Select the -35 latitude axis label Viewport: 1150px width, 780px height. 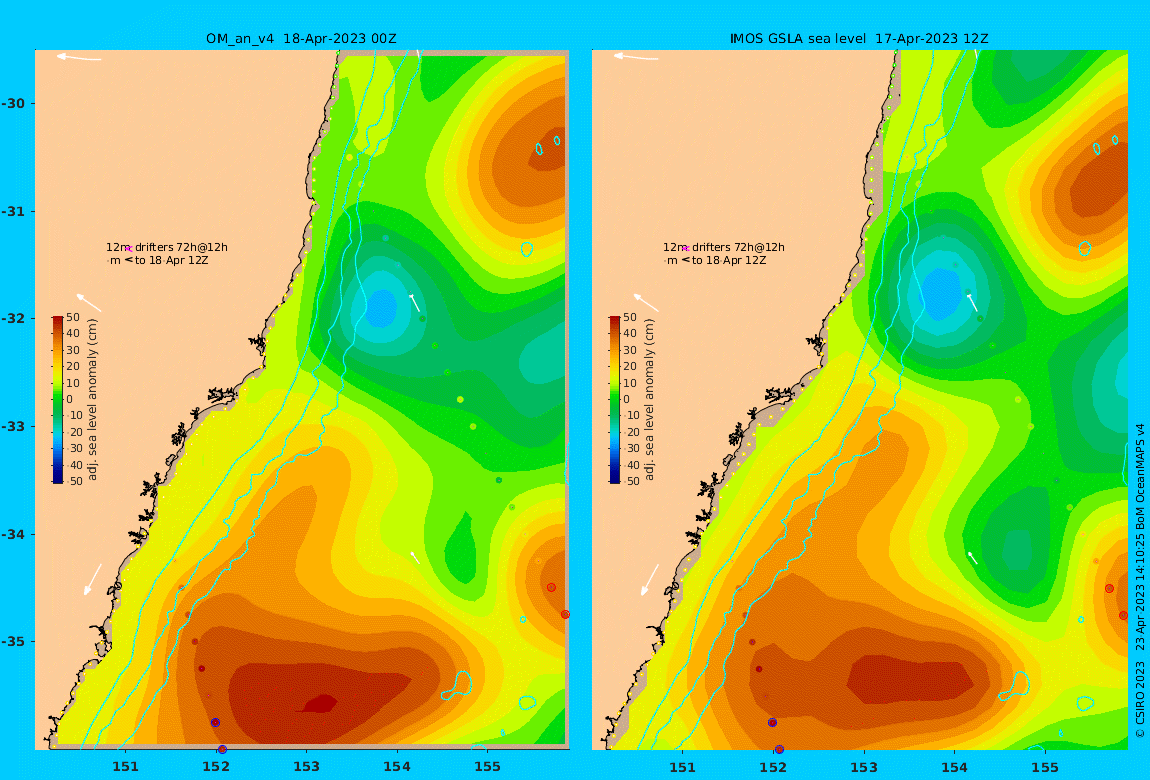pyautogui.click(x=13, y=641)
